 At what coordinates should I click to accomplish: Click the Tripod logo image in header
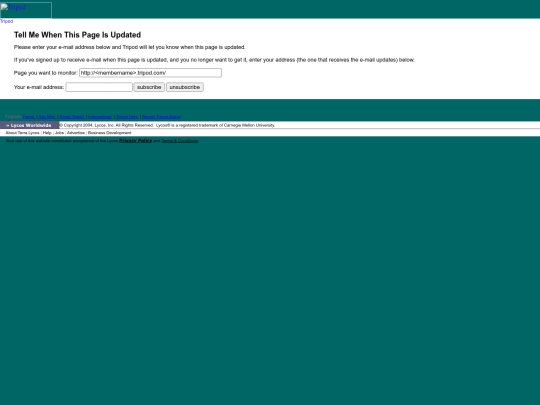26,10
